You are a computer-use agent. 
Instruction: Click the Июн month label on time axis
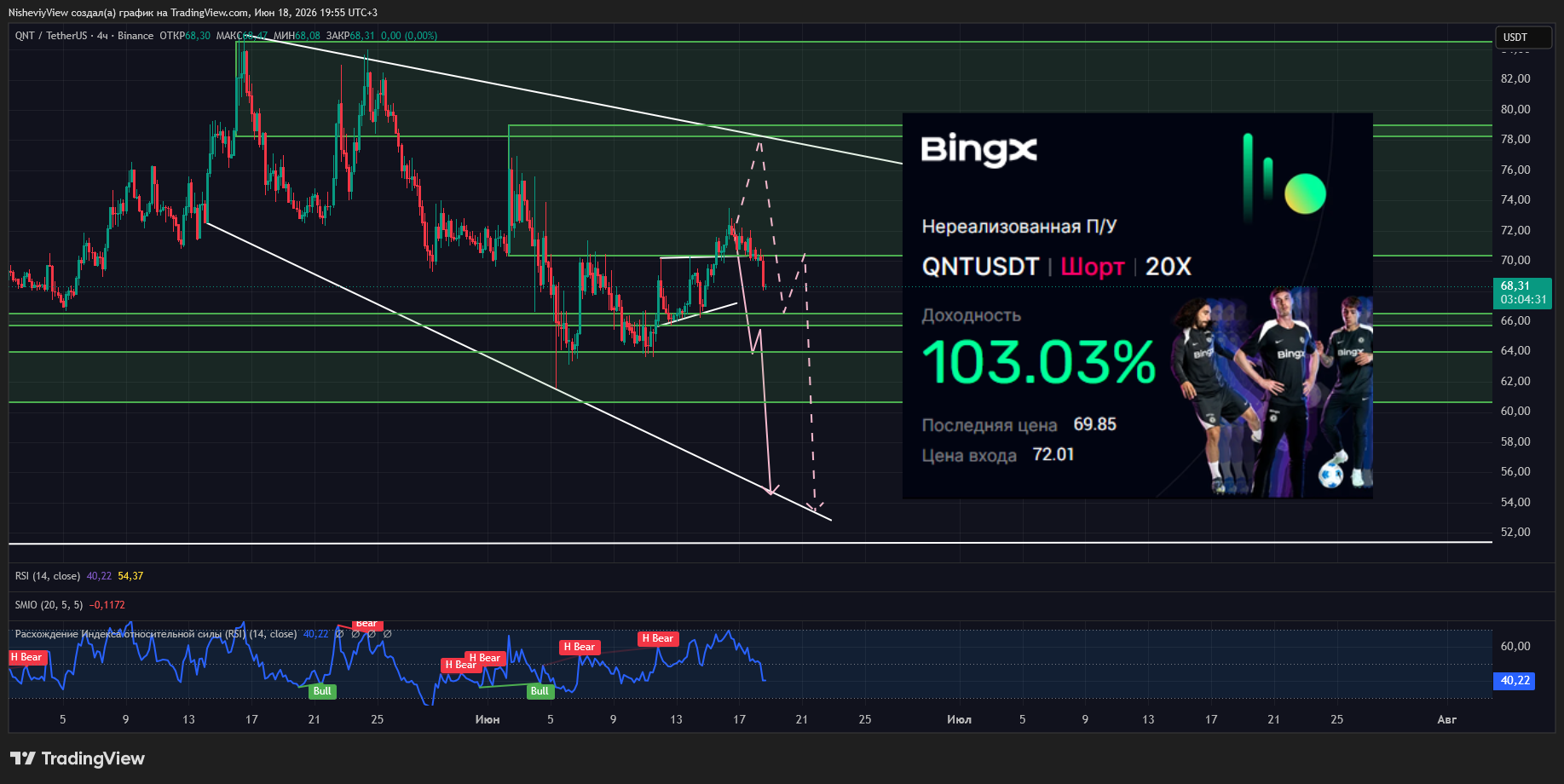point(488,720)
